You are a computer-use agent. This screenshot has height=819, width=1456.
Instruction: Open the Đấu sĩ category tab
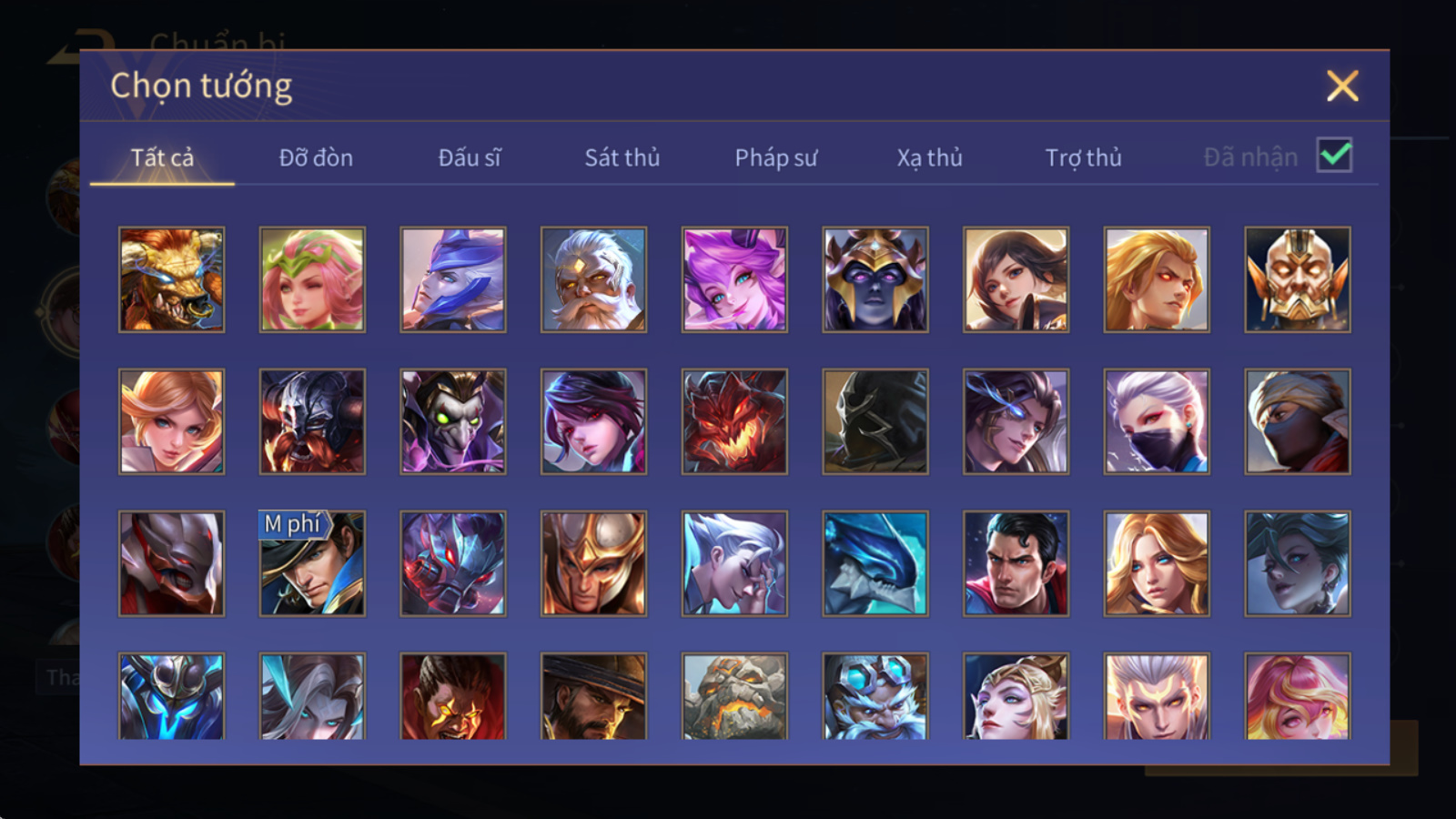(470, 157)
